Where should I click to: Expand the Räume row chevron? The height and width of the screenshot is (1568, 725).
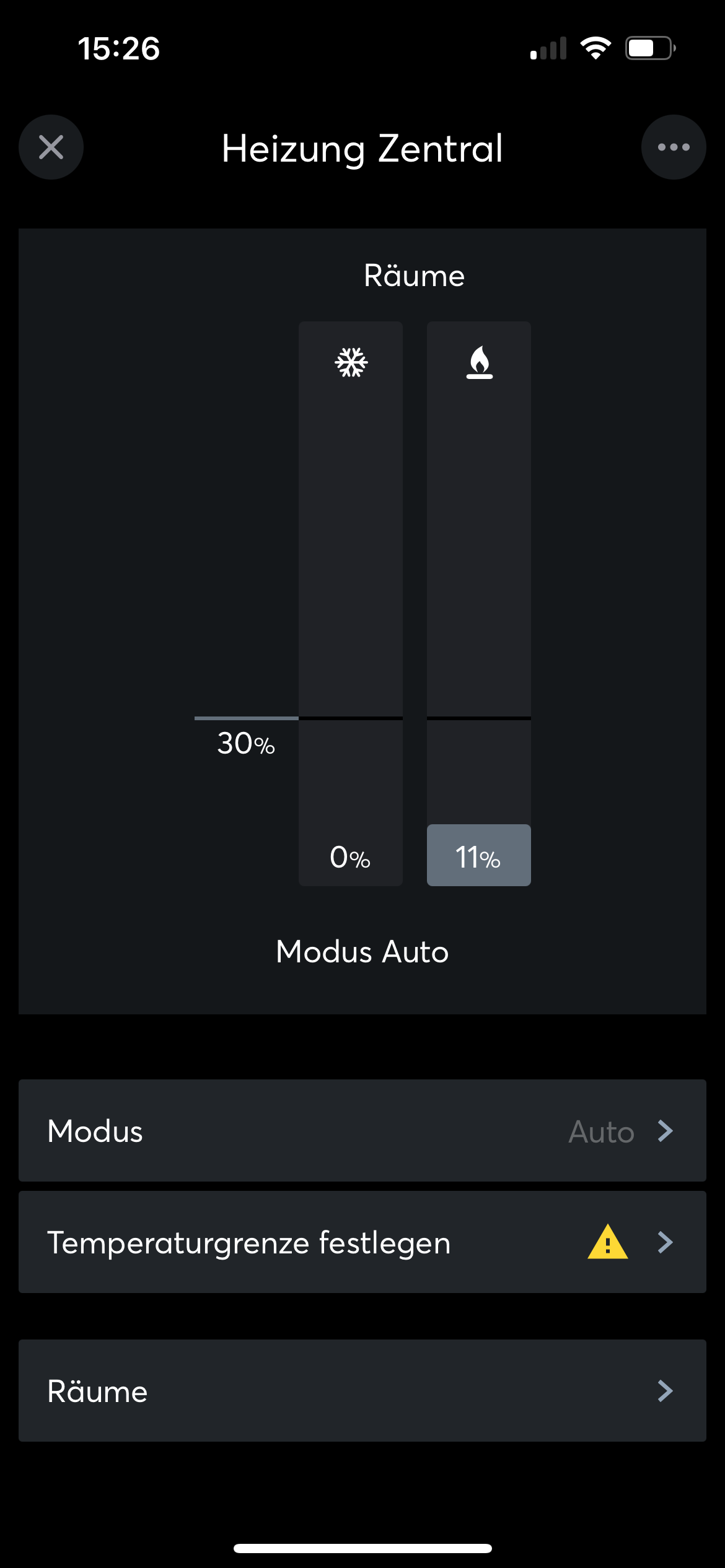tap(666, 1391)
